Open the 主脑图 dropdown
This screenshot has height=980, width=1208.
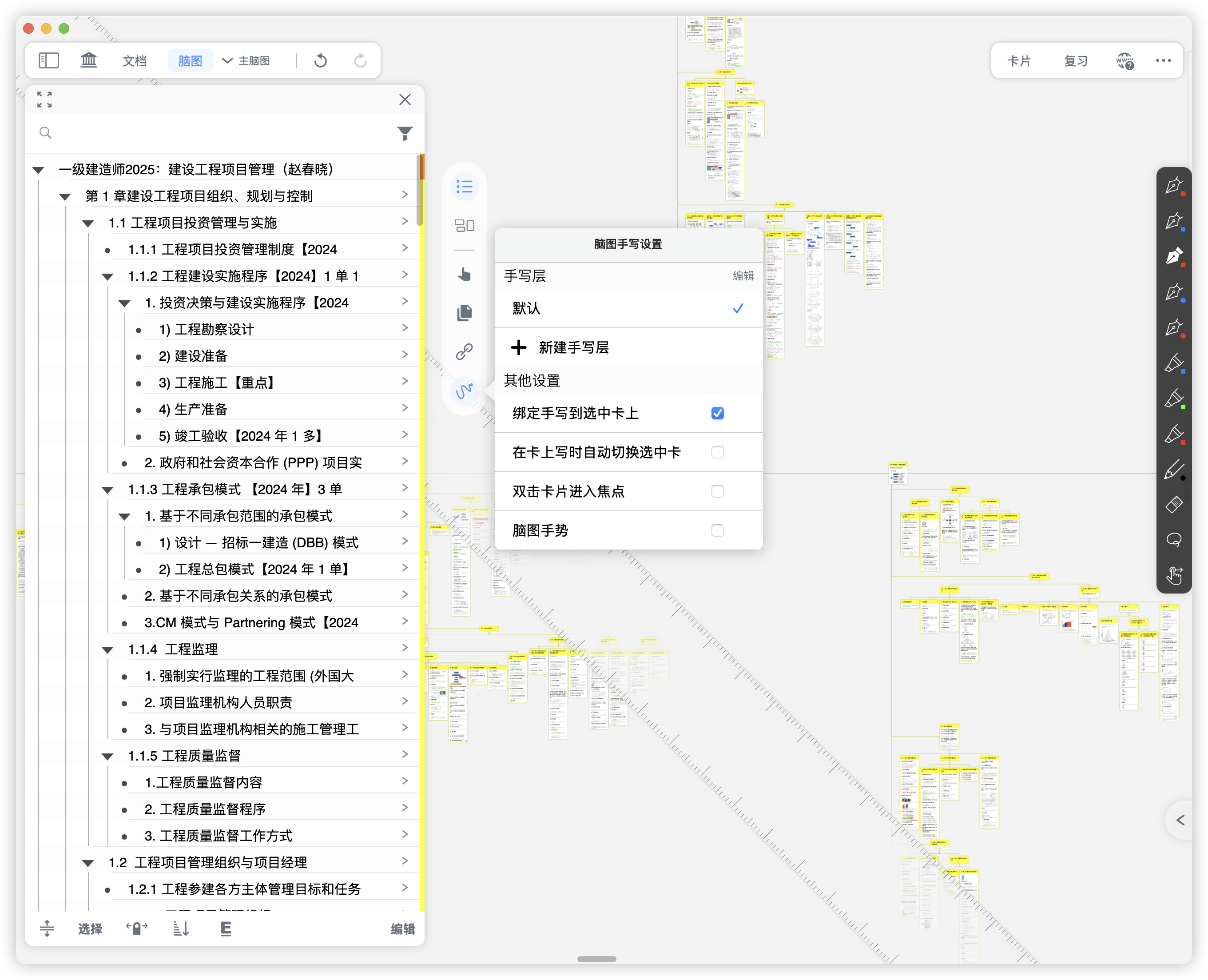tap(246, 60)
